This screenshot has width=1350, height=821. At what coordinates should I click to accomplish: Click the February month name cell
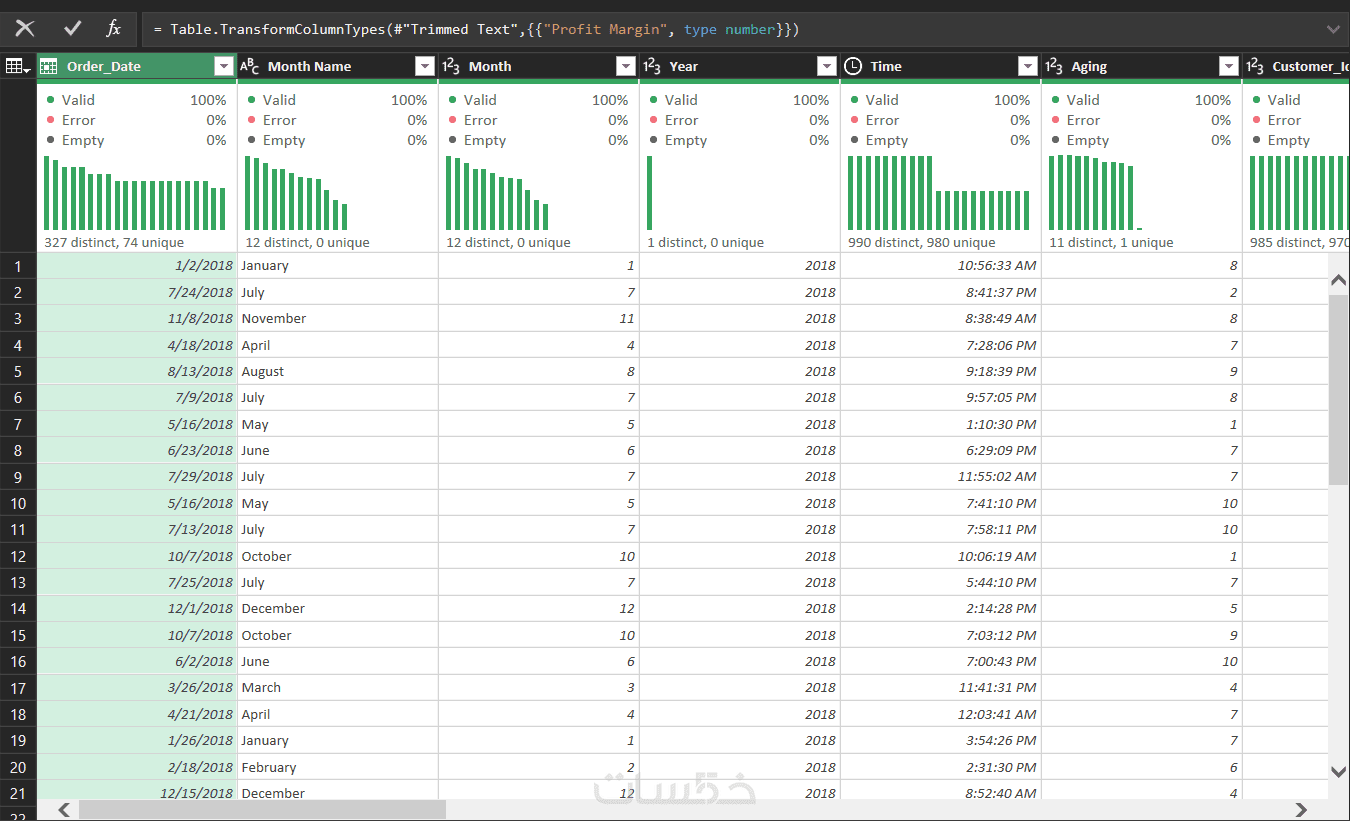click(338, 767)
